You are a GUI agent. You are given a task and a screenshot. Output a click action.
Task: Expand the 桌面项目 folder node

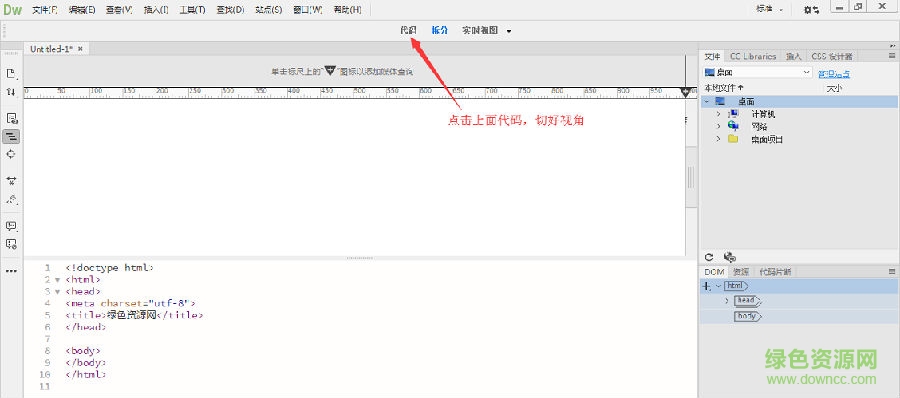click(719, 139)
